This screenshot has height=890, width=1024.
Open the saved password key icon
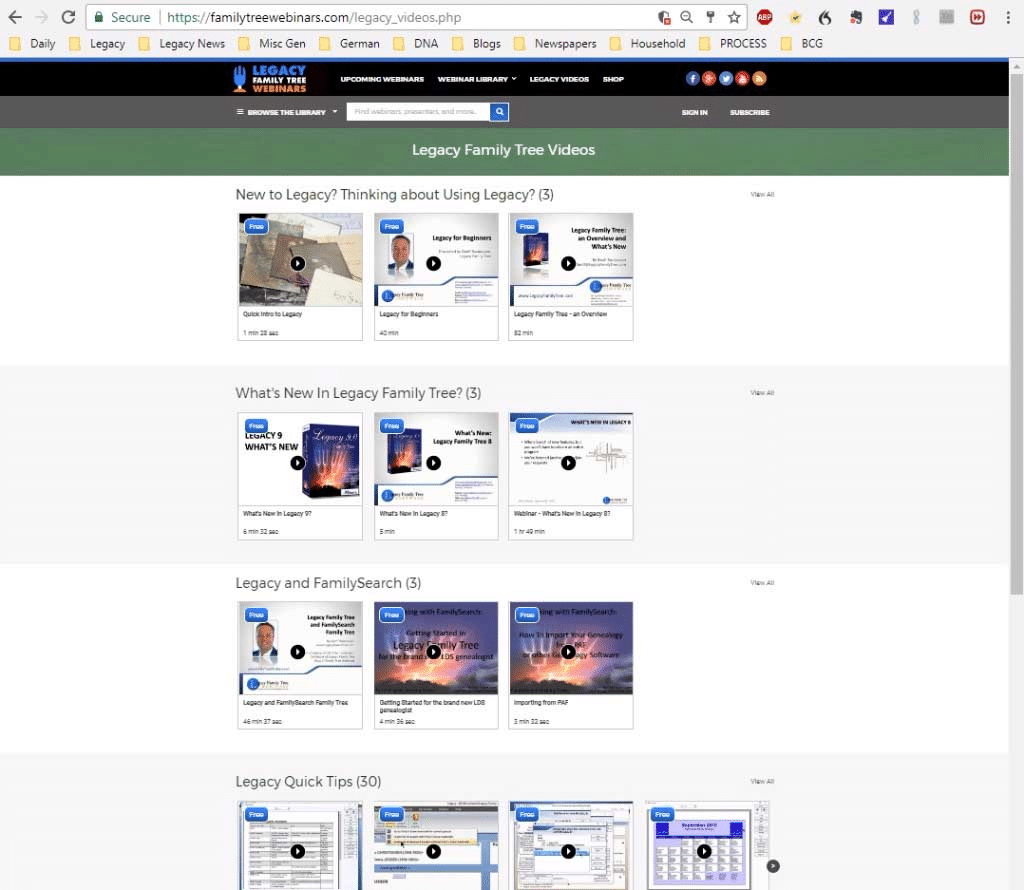click(711, 17)
